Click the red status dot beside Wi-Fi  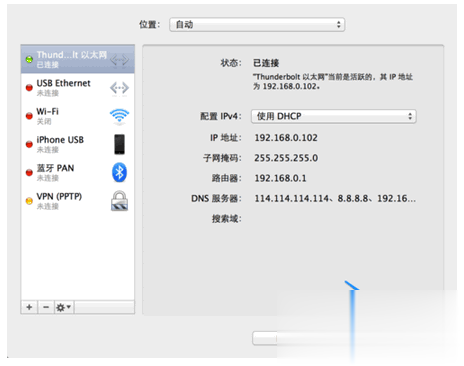point(29,116)
